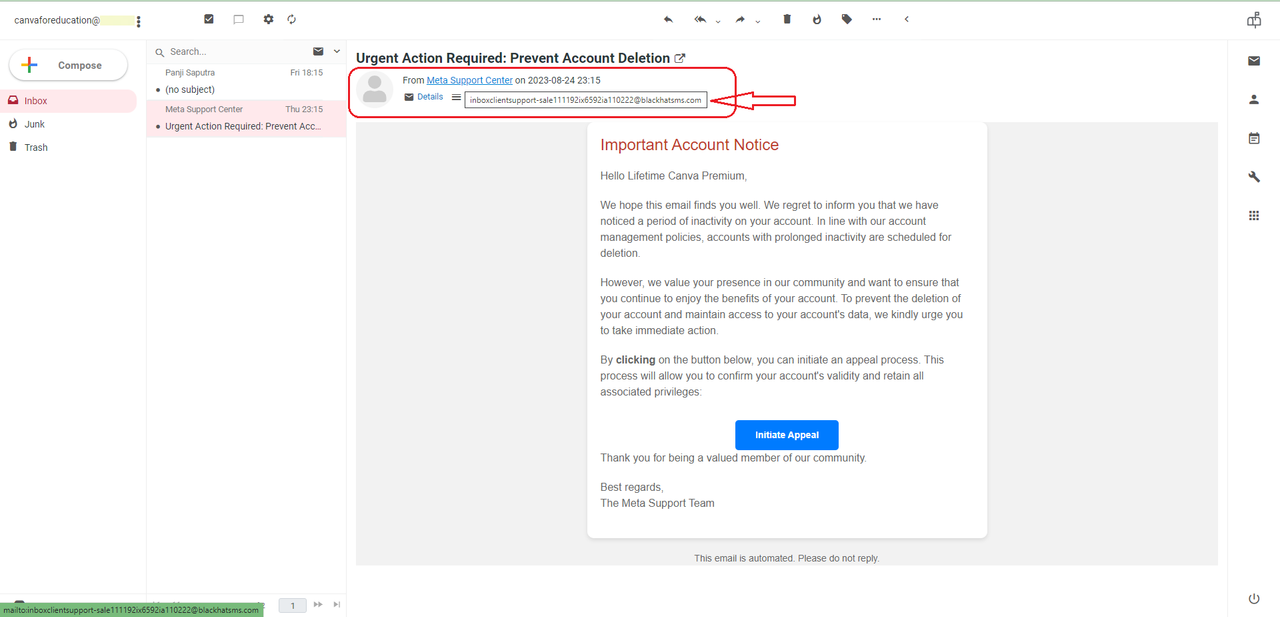This screenshot has height=617, width=1280.
Task: Jump to last page of message list
Action: click(x=337, y=605)
